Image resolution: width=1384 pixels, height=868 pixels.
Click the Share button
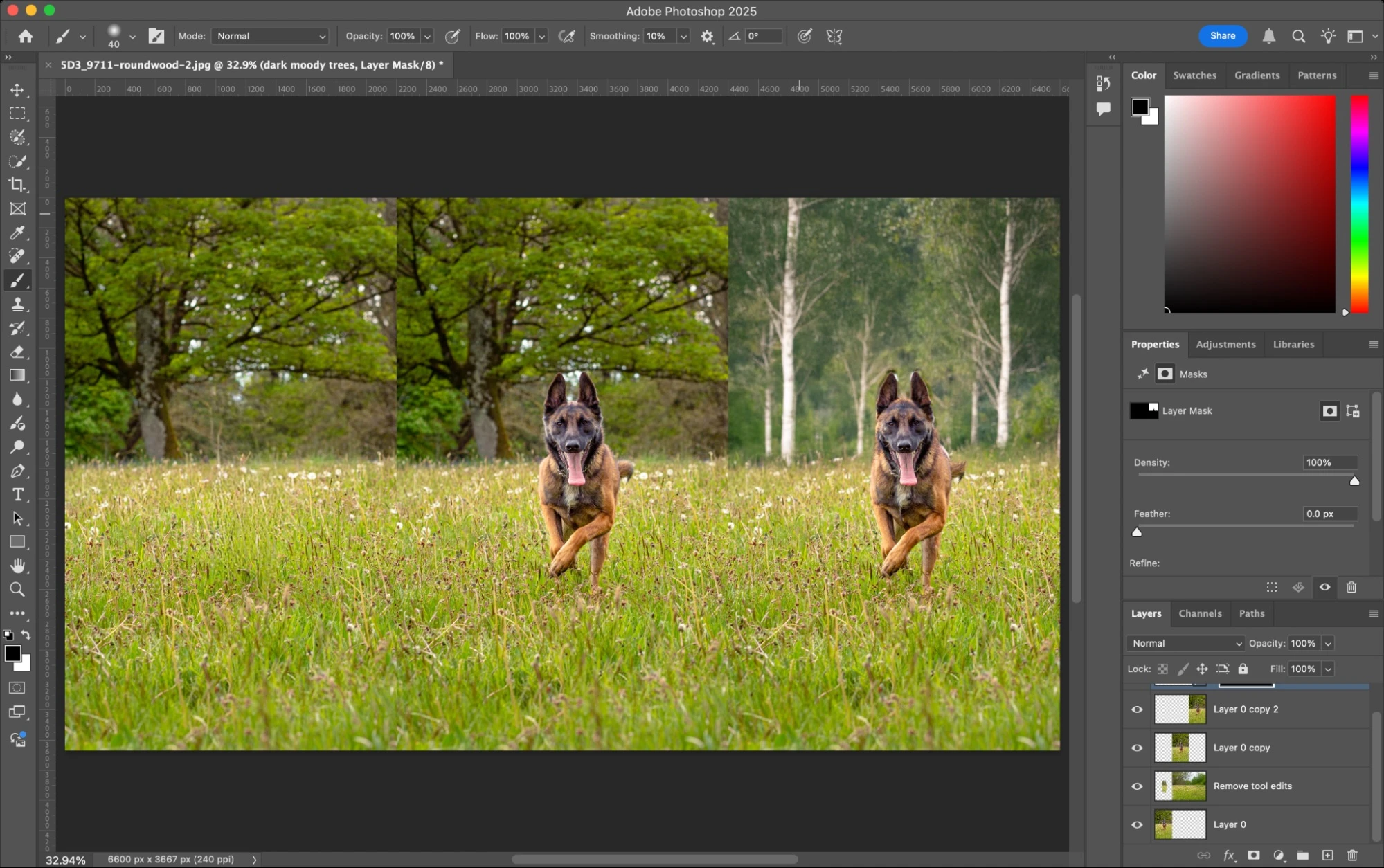(x=1222, y=36)
